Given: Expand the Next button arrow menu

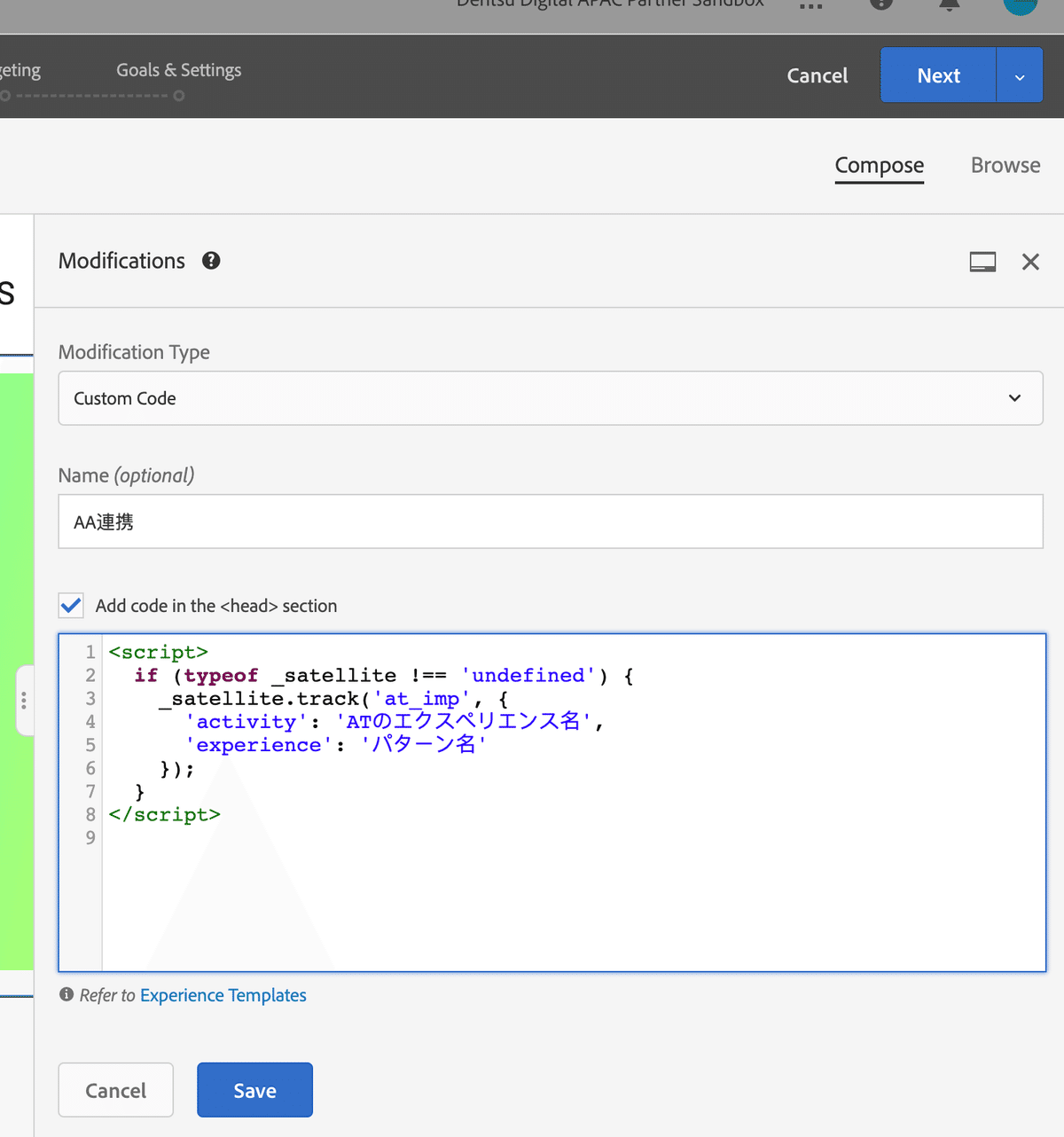Looking at the screenshot, I should (1020, 75).
